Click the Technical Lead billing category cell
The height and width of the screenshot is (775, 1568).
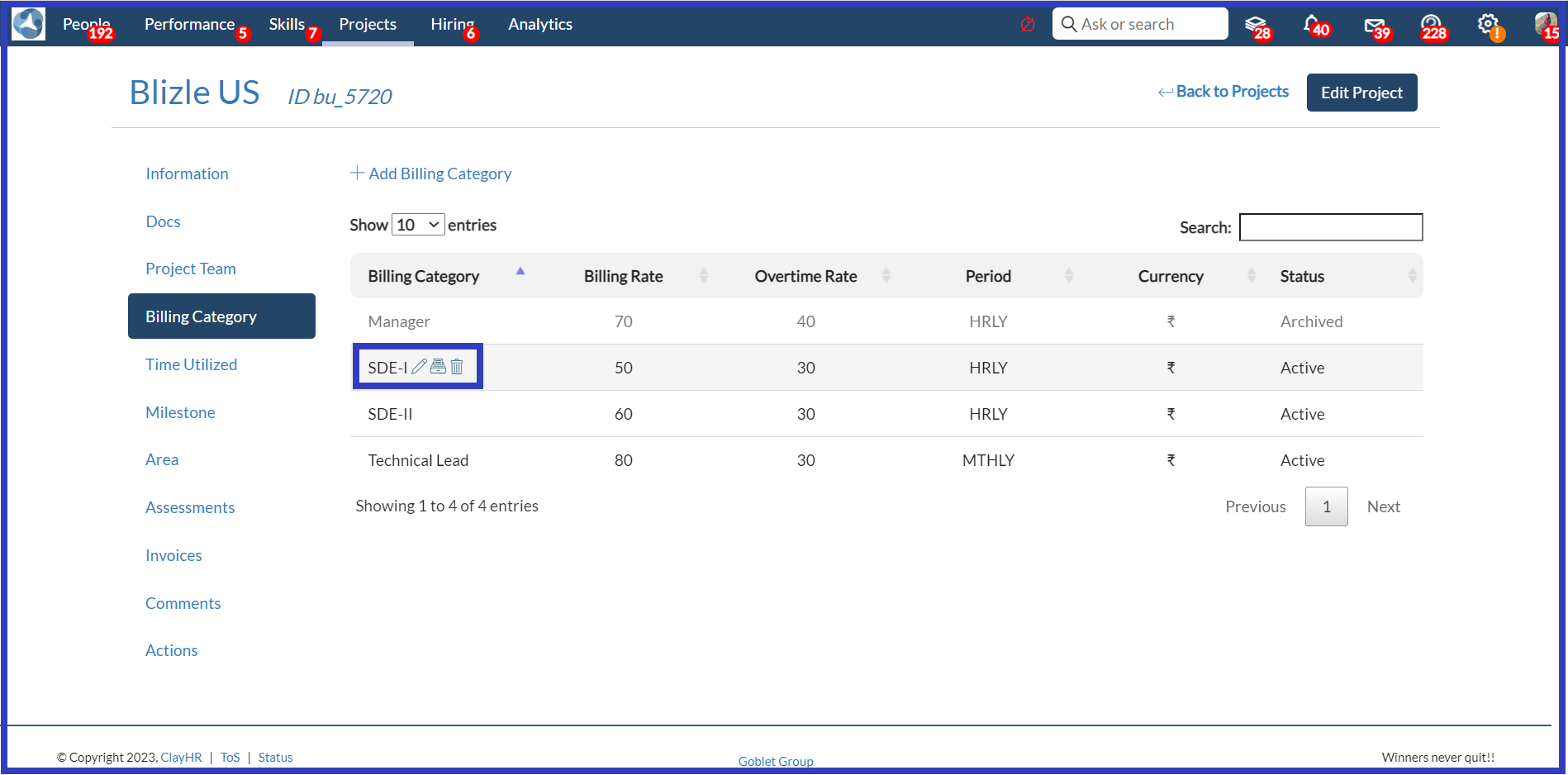click(418, 460)
